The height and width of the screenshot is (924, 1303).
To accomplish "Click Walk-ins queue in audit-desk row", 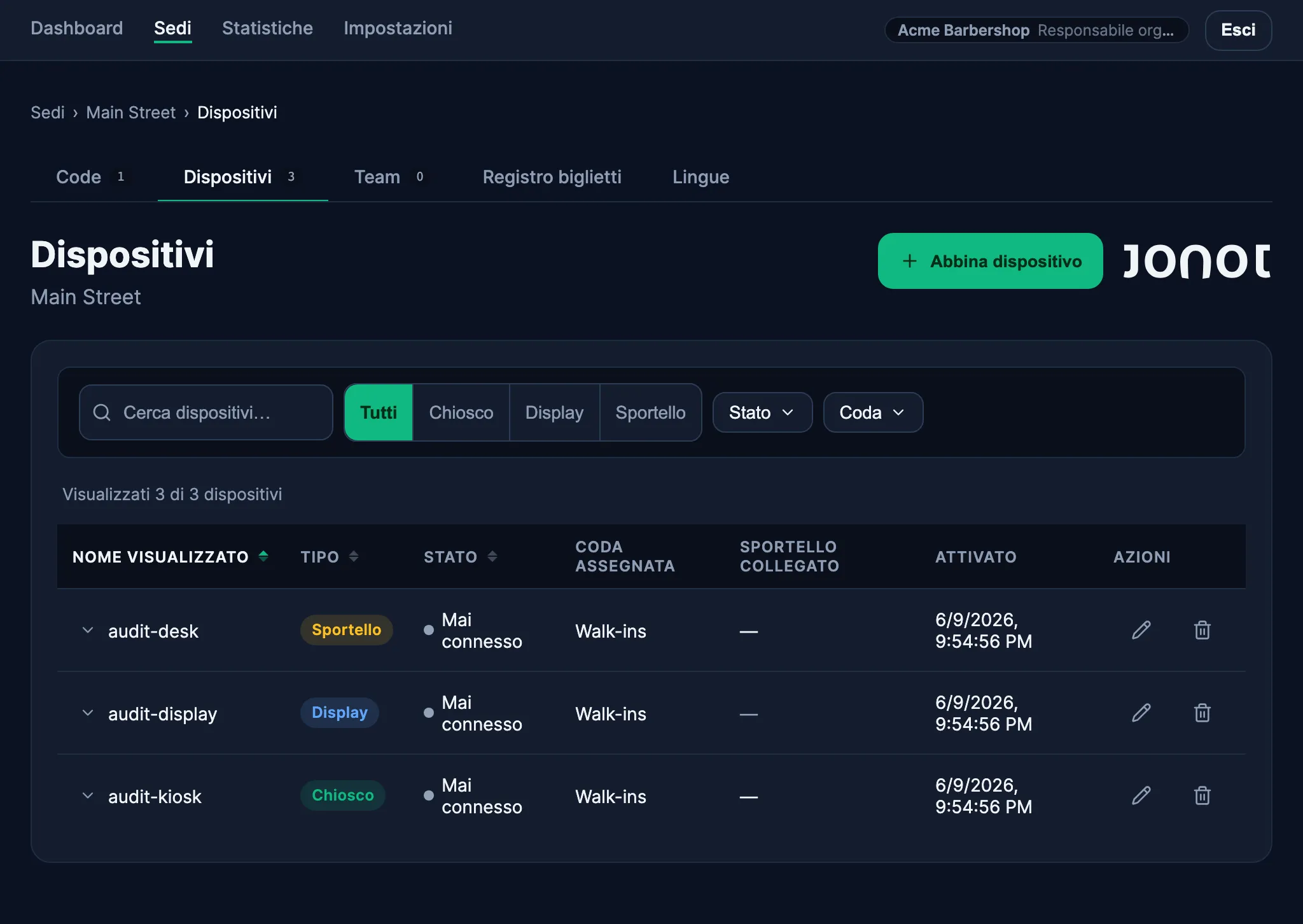I will tap(611, 631).
